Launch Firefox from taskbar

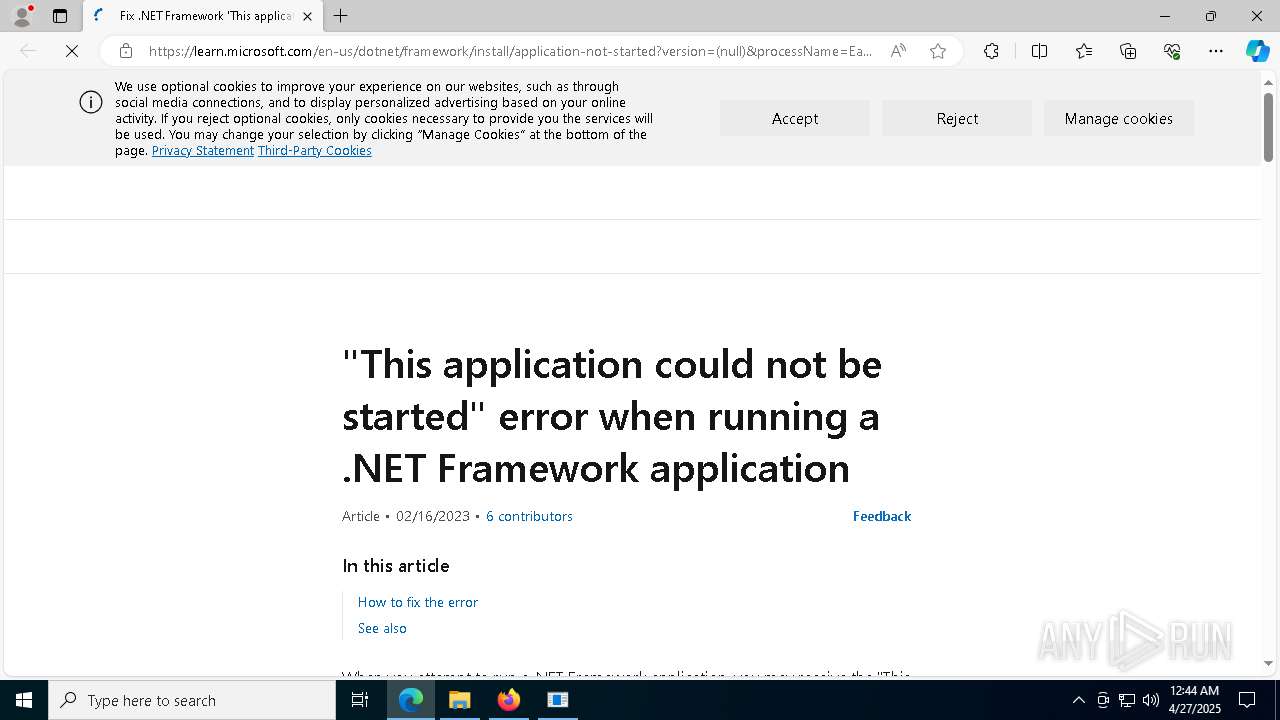click(x=509, y=700)
